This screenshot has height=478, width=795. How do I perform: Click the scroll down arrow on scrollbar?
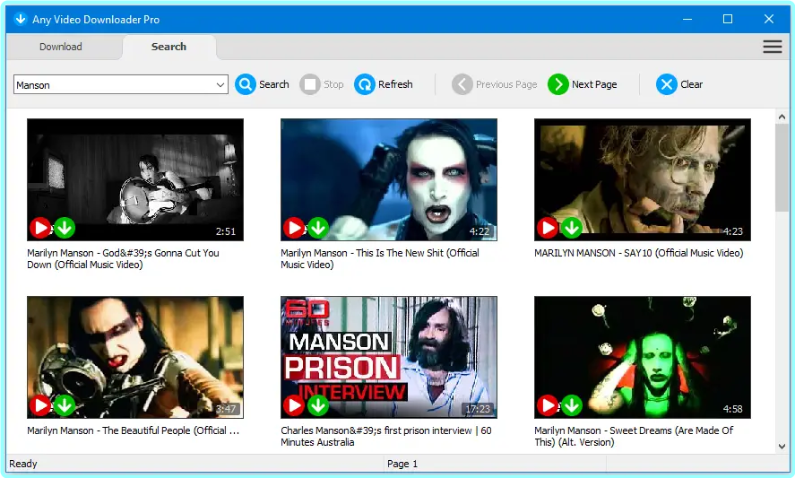pyautogui.click(x=782, y=446)
